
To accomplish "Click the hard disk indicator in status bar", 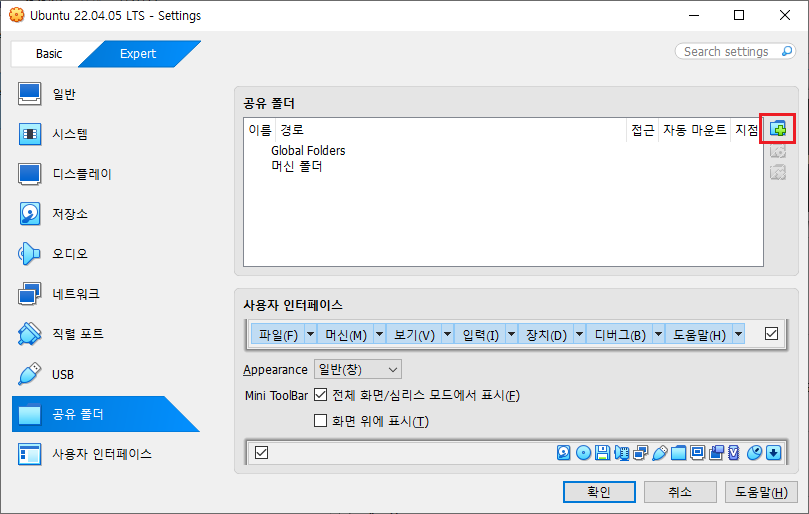I will point(564,453).
